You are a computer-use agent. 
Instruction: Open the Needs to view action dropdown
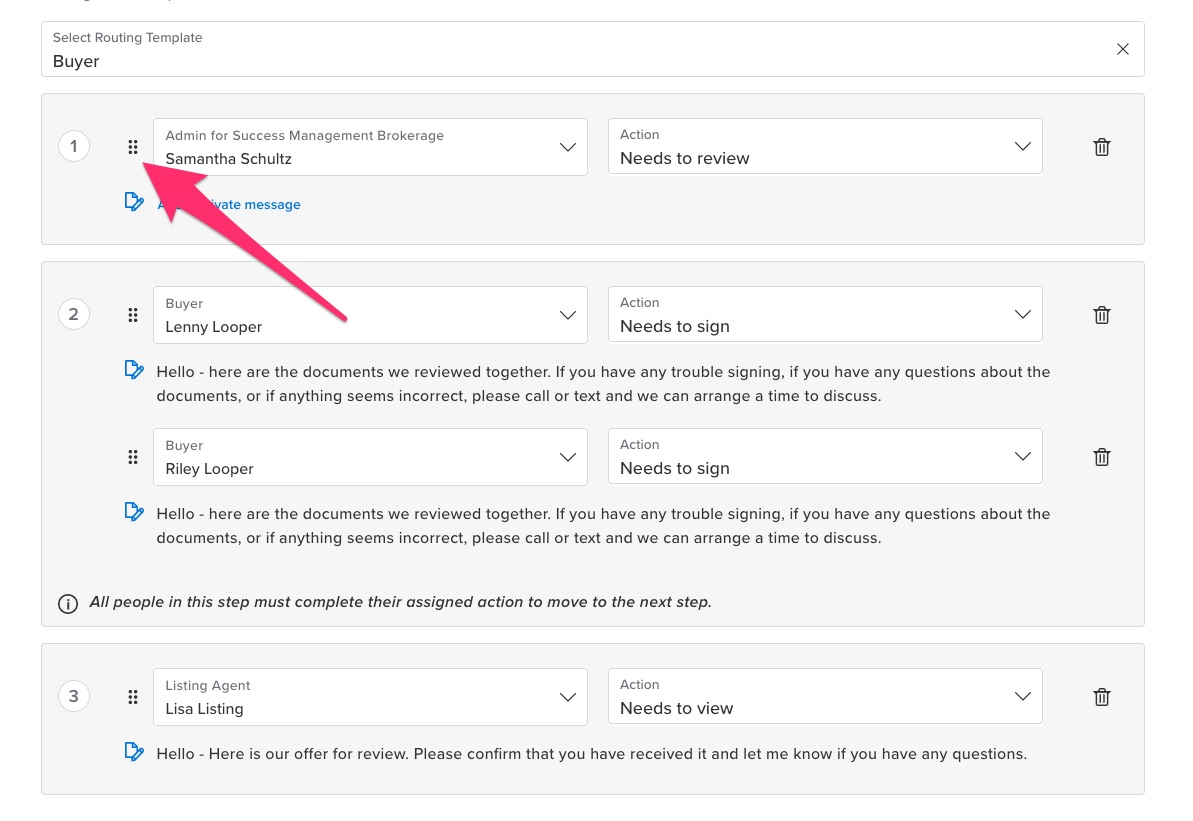point(1022,696)
